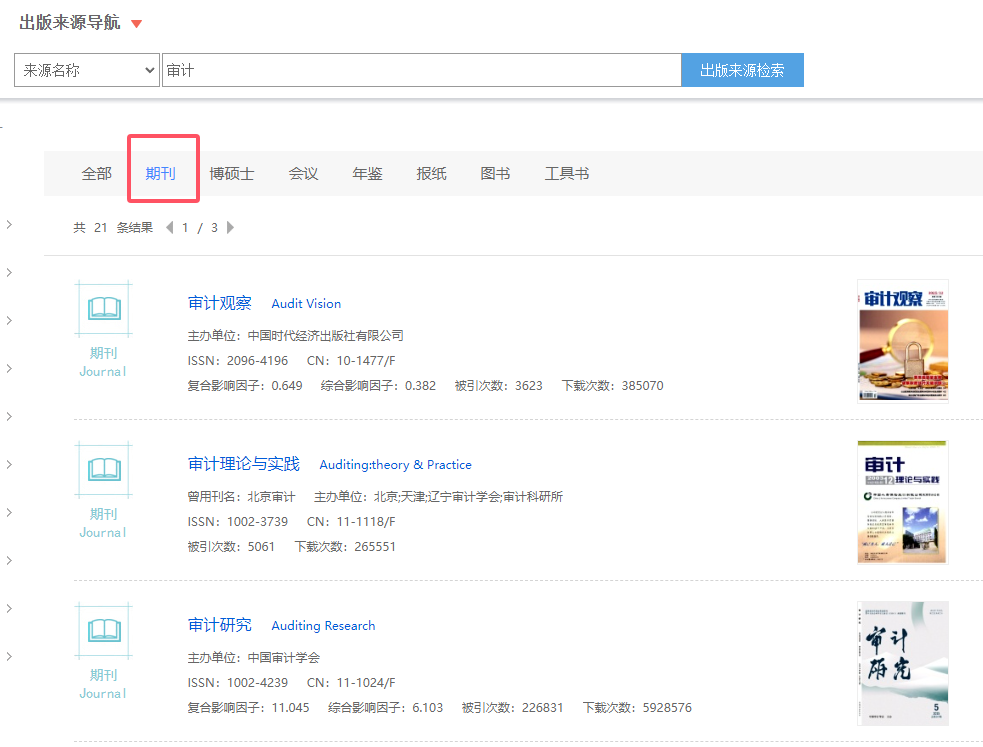Click the search text field containing 审计
The height and width of the screenshot is (747, 983).
tap(422, 70)
